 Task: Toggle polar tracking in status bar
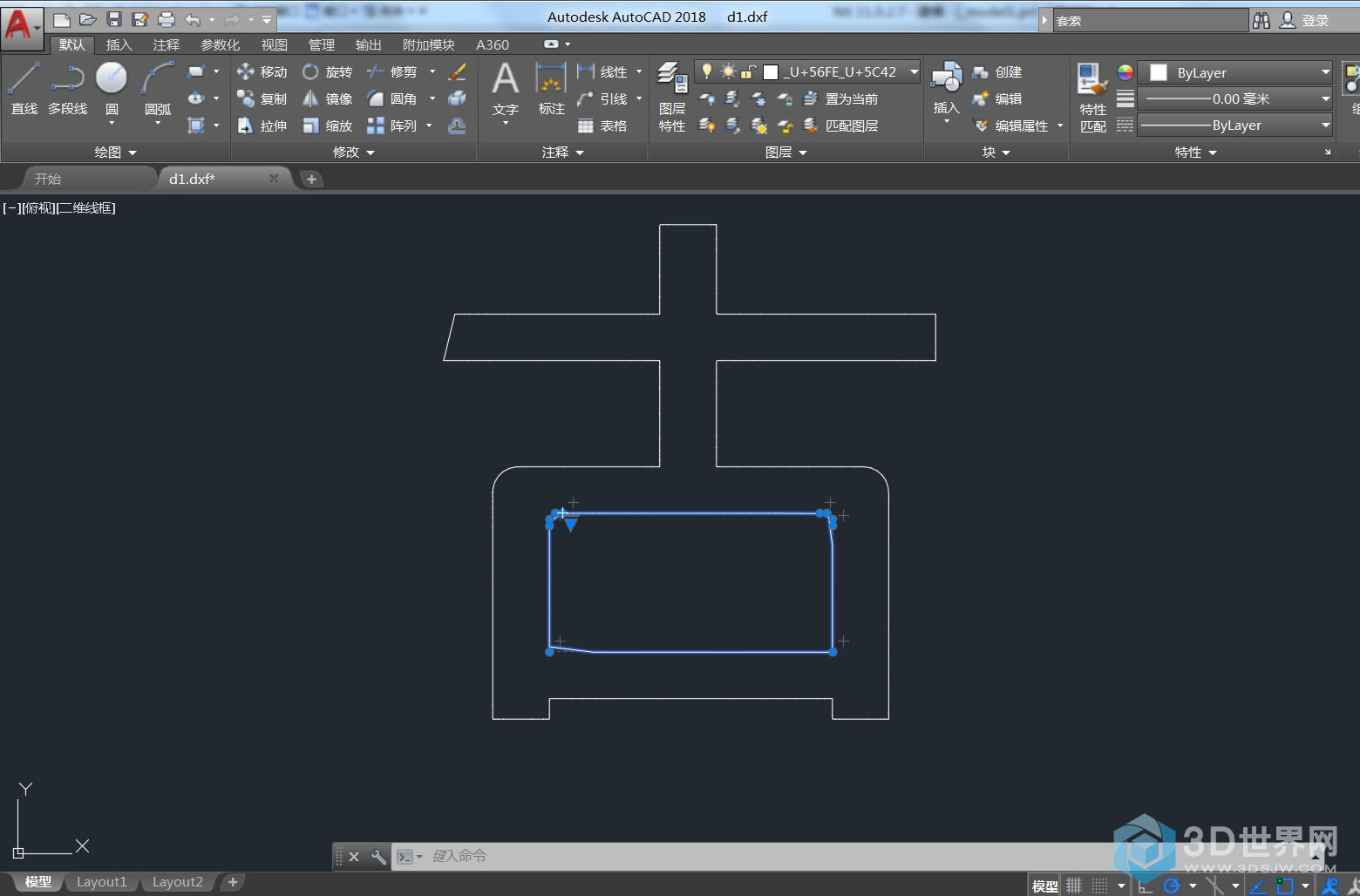[1172, 886]
